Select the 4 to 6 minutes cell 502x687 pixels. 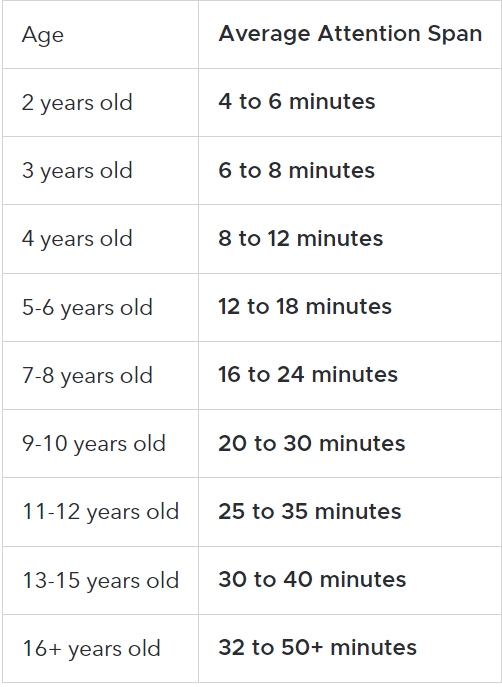[297, 102]
